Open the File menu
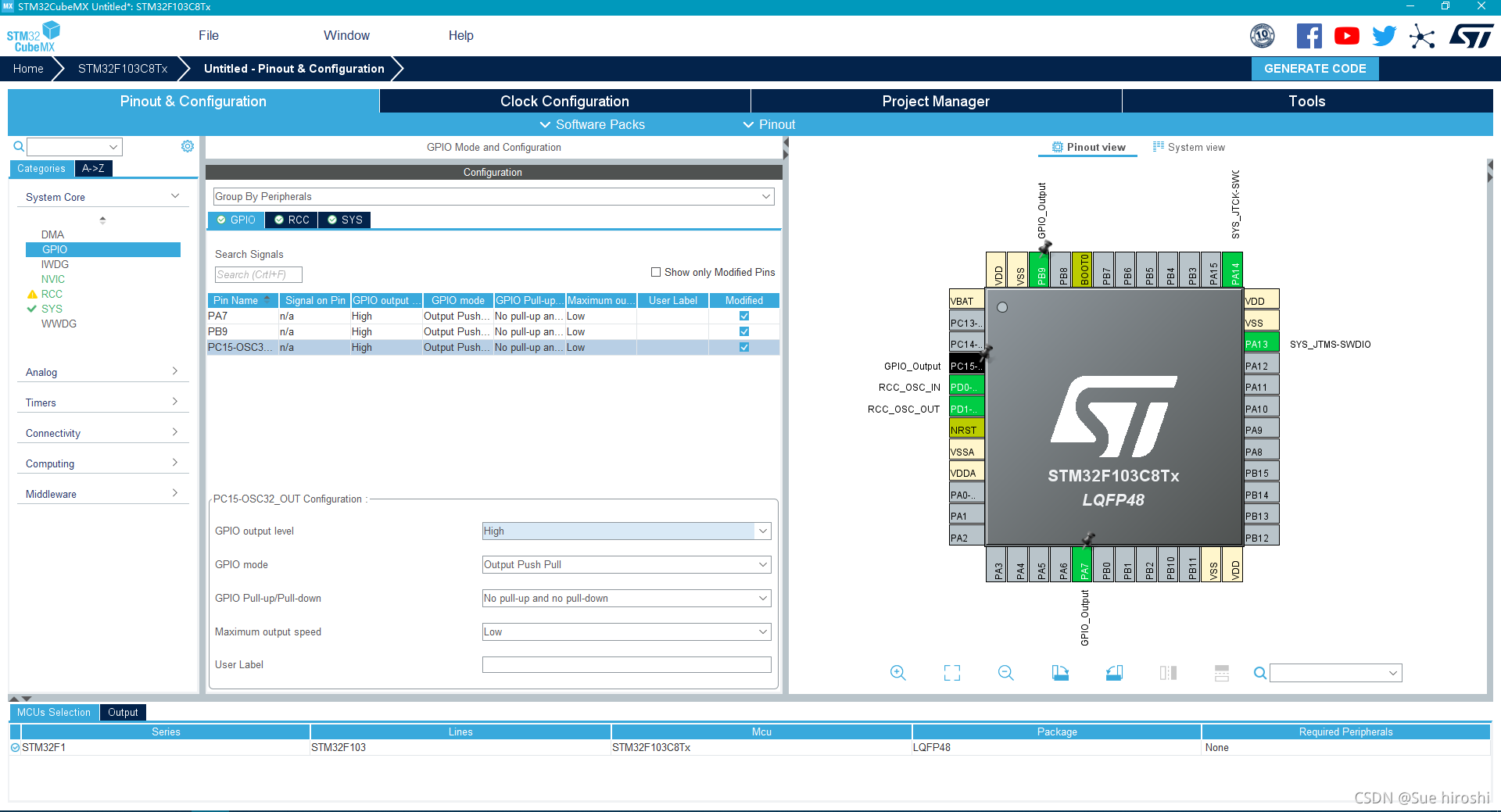 pos(209,35)
